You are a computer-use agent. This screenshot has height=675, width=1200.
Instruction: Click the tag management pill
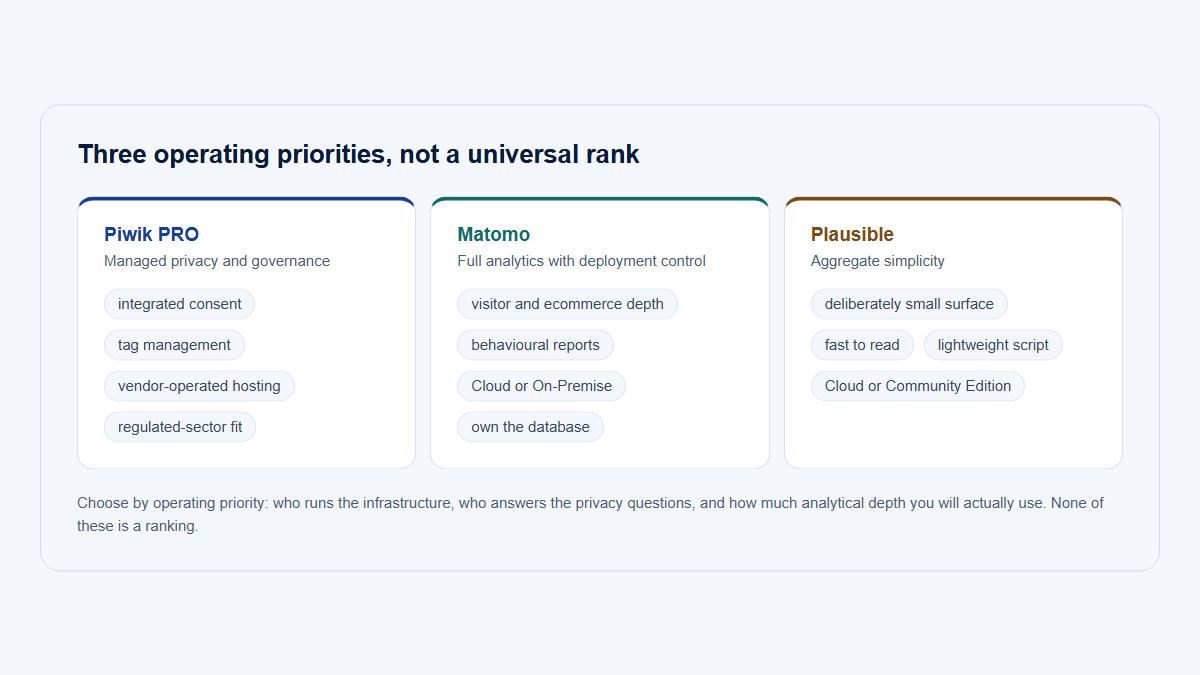click(x=174, y=345)
